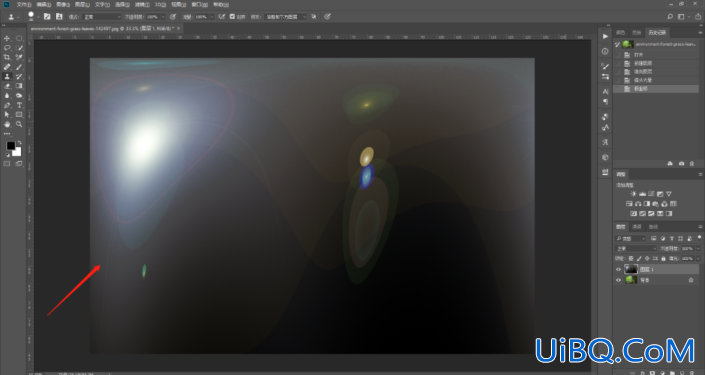Open the layer blend mode dropdown

636,248
